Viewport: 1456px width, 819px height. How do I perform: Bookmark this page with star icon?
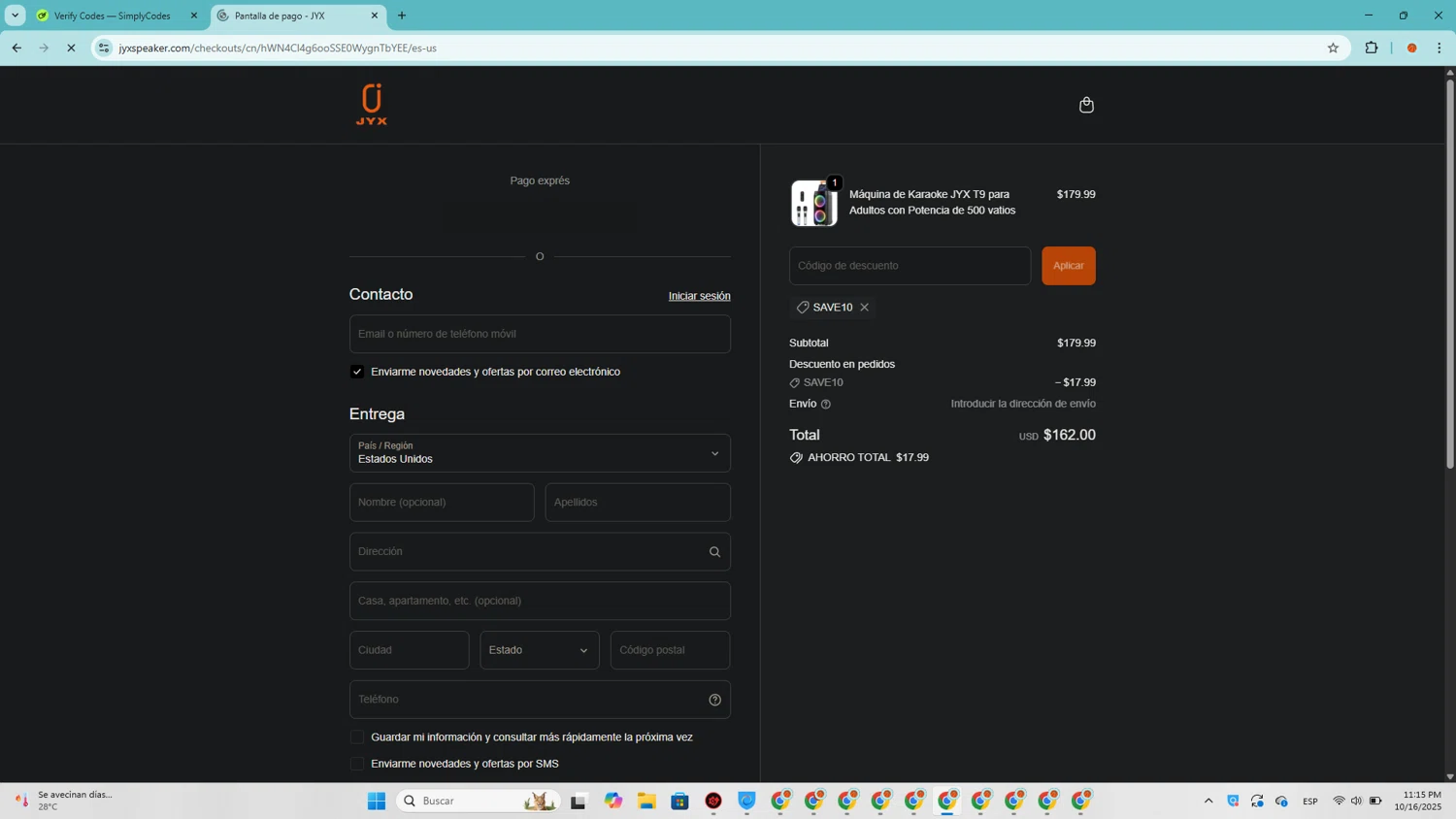pos(1333,48)
